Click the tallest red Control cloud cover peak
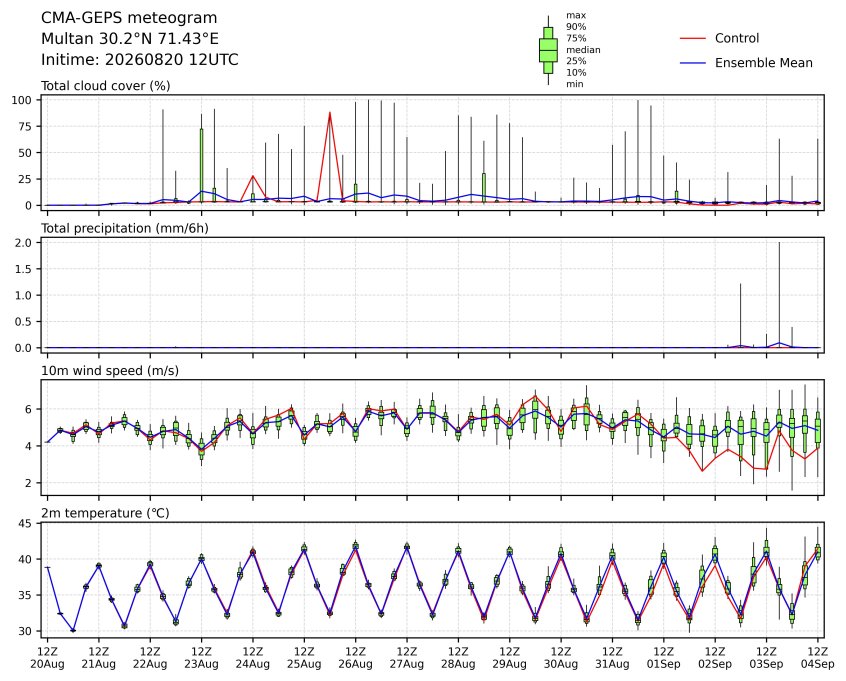The image size is (846, 681). [330, 113]
